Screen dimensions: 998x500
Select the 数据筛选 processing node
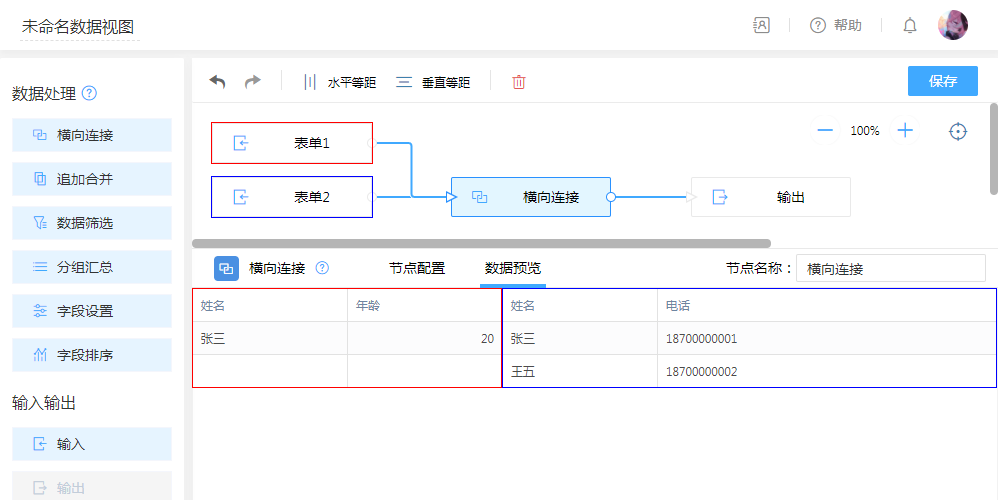92,223
